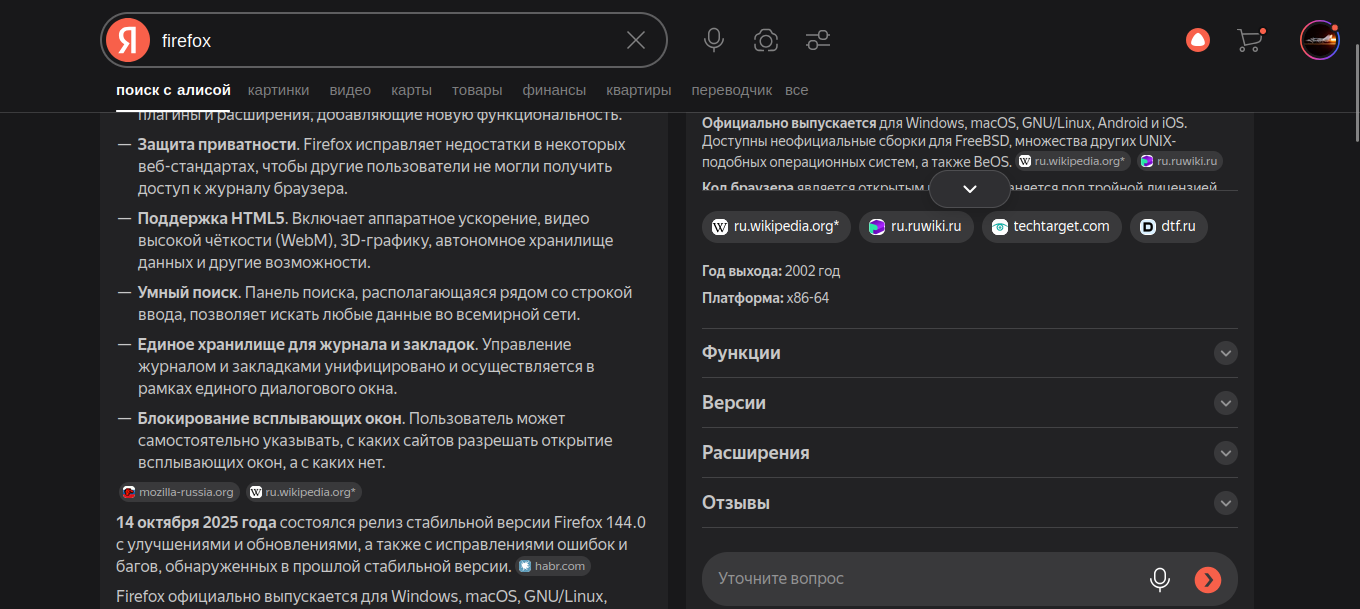Screen dimensions: 1360x609
Task: Open the Alice assistant icon
Action: (1197, 40)
